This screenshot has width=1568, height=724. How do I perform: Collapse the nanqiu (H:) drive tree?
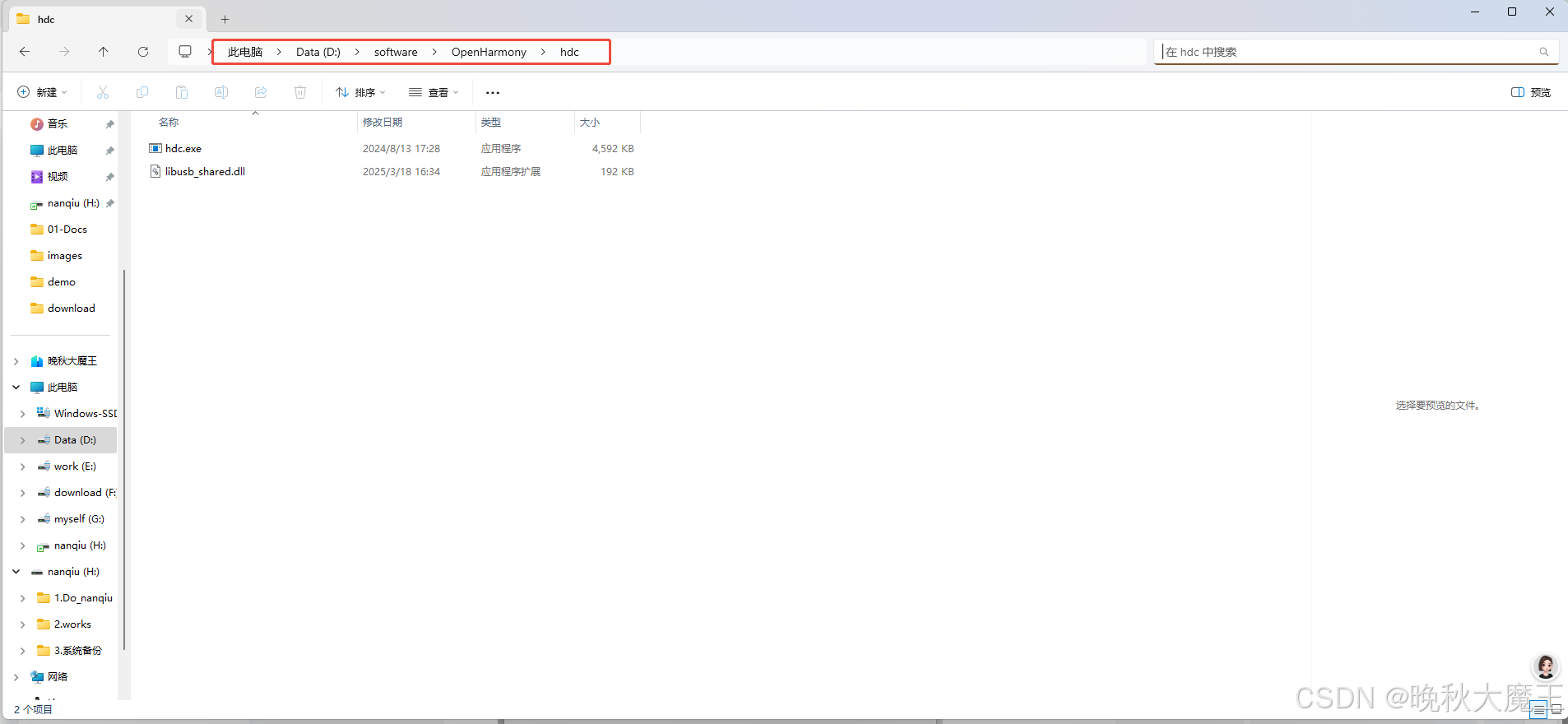16,572
